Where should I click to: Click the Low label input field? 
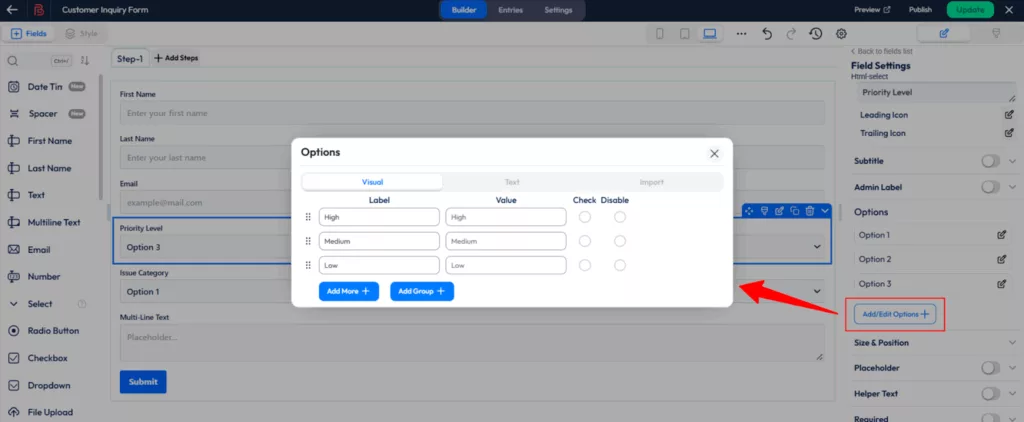tap(379, 265)
